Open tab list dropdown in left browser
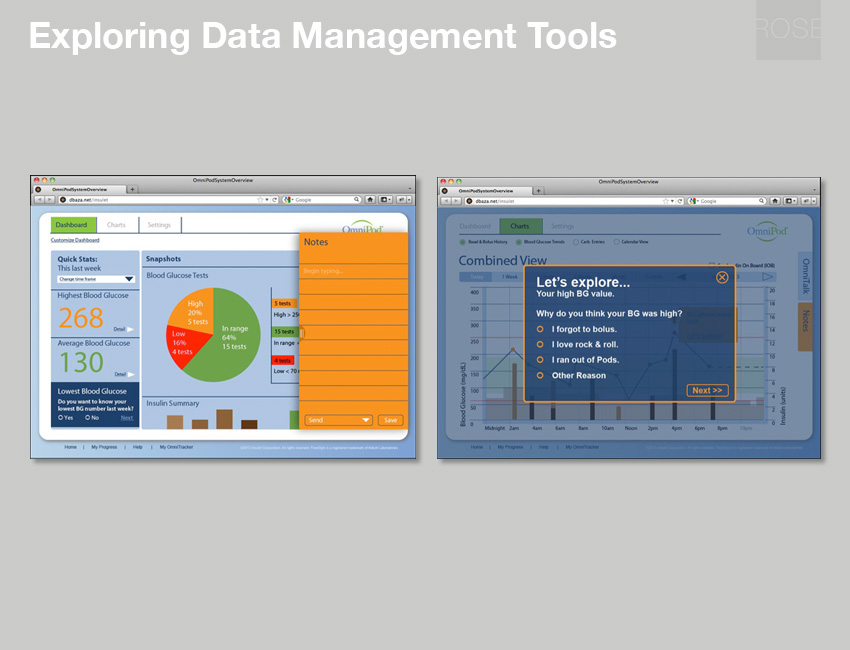Viewport: 850px width, 650px height. 410,189
